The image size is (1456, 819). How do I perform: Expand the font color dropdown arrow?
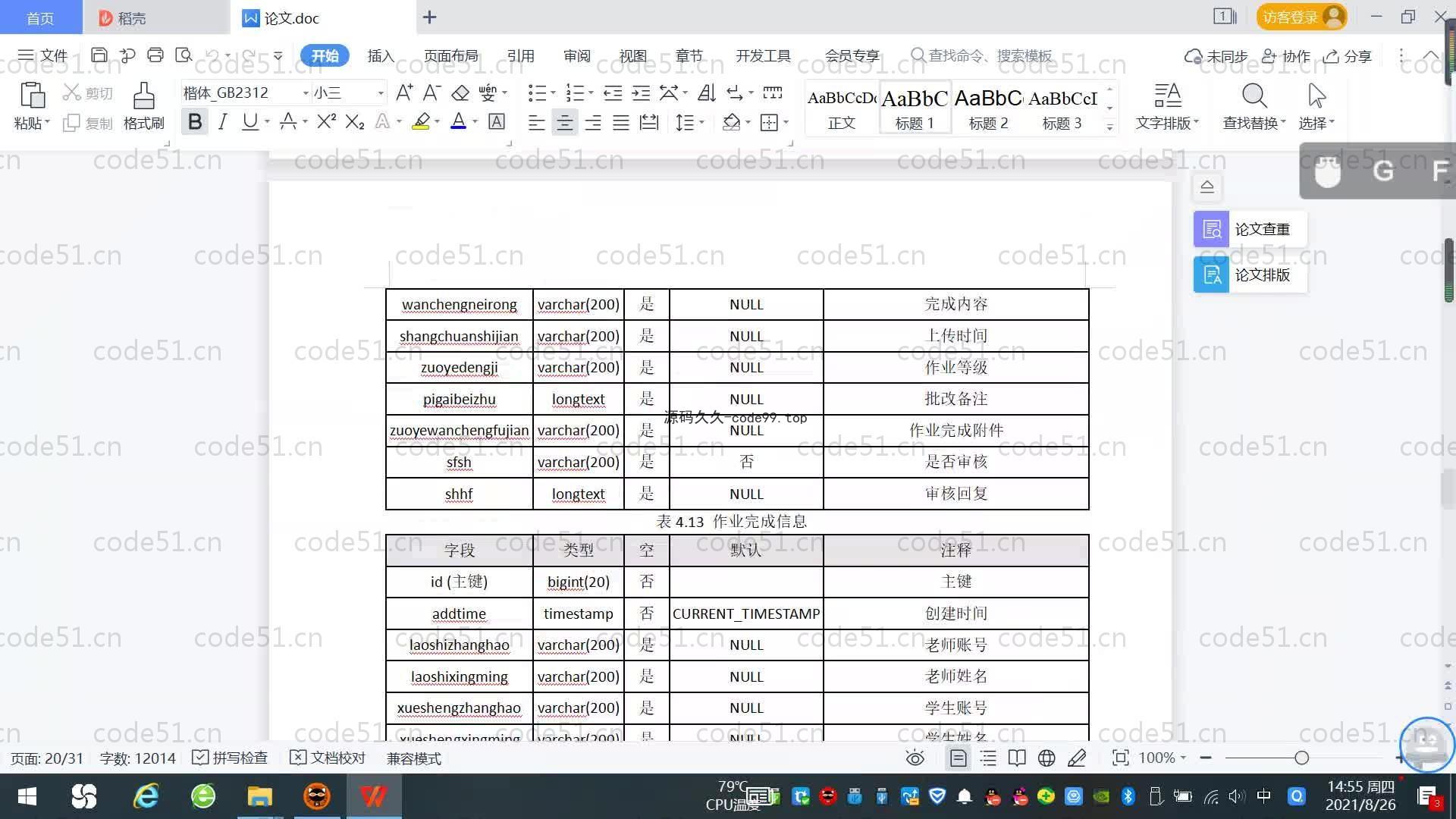(x=475, y=122)
